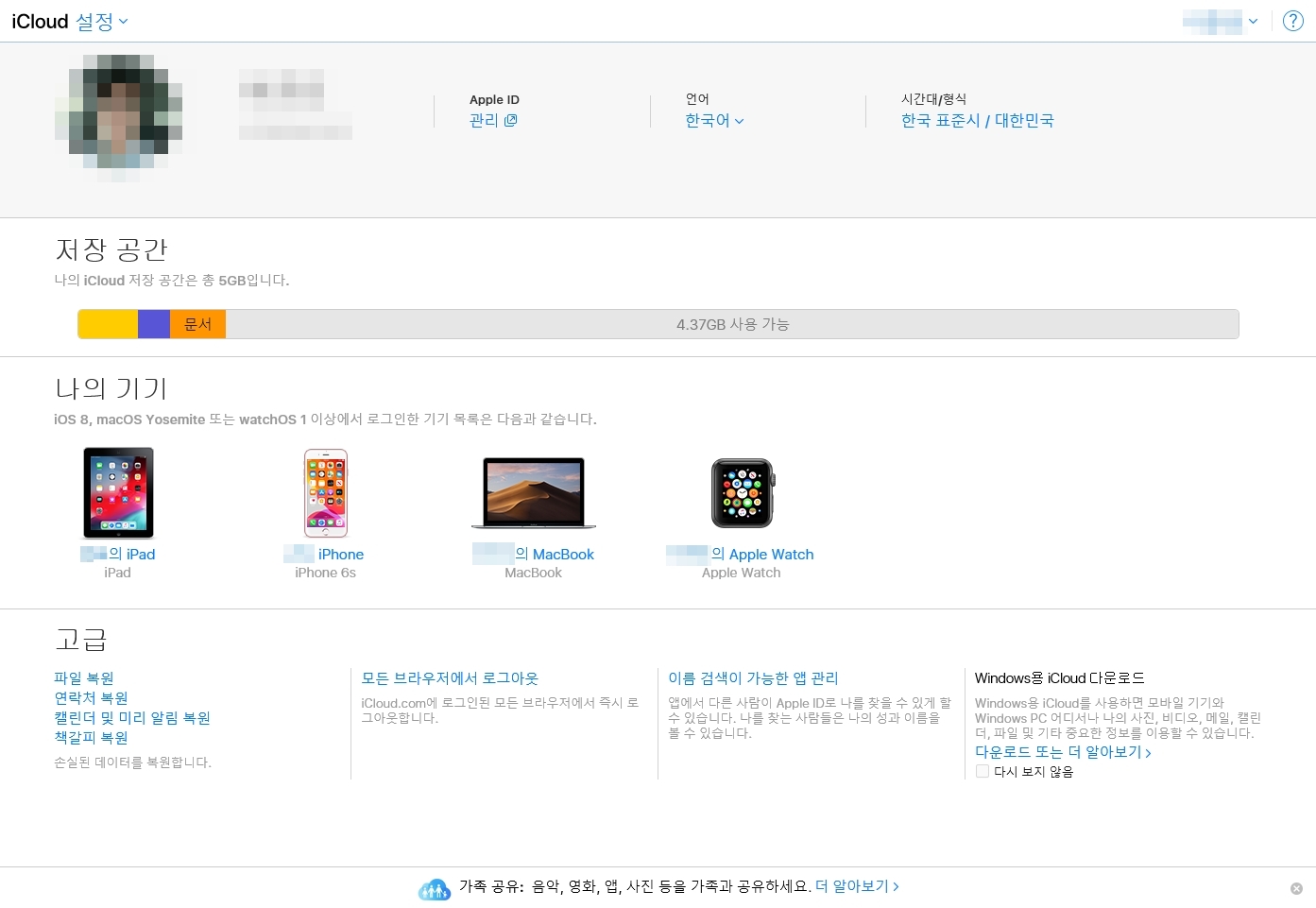
Task: Dismiss the Family Sharing banner close icon
Action: click(x=1296, y=888)
